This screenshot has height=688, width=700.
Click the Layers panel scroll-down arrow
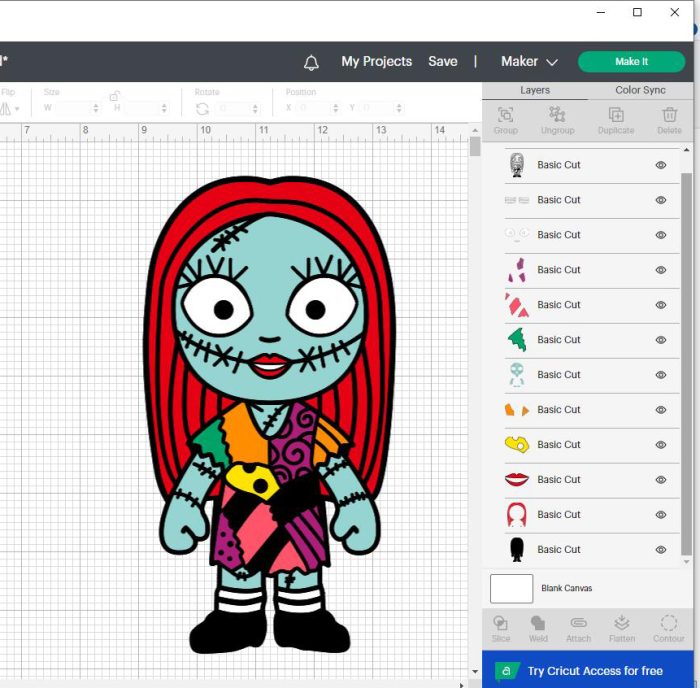[x=687, y=562]
